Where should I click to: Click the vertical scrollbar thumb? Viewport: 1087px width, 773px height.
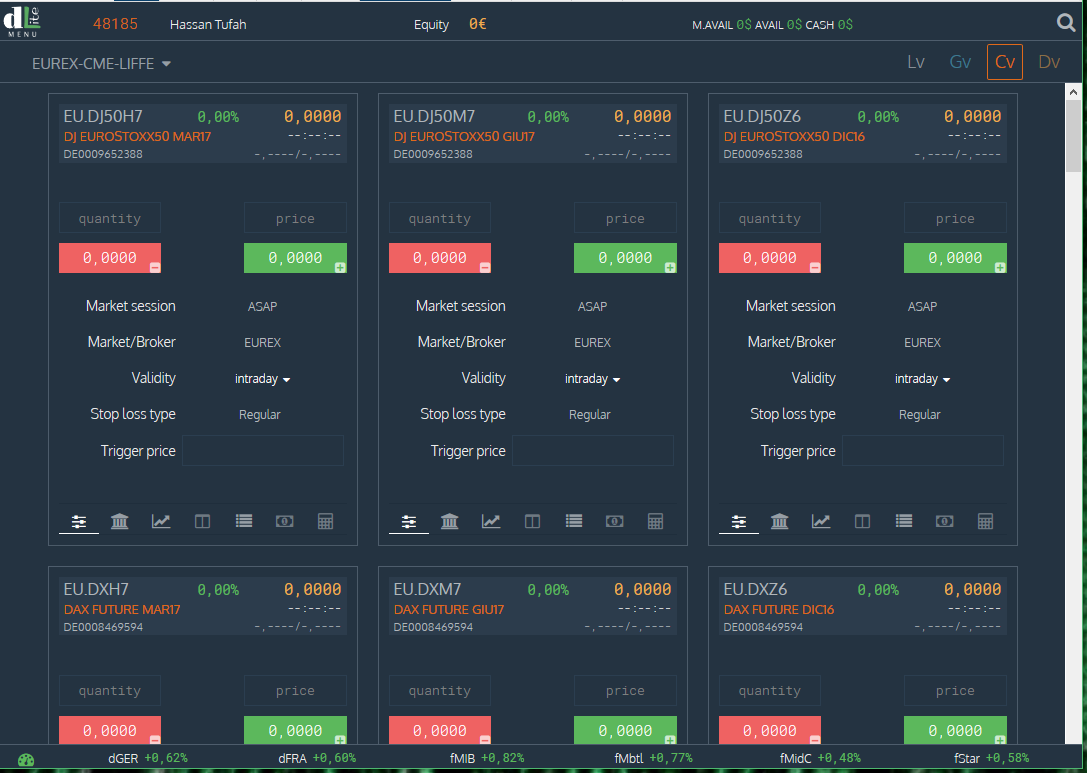(1073, 136)
